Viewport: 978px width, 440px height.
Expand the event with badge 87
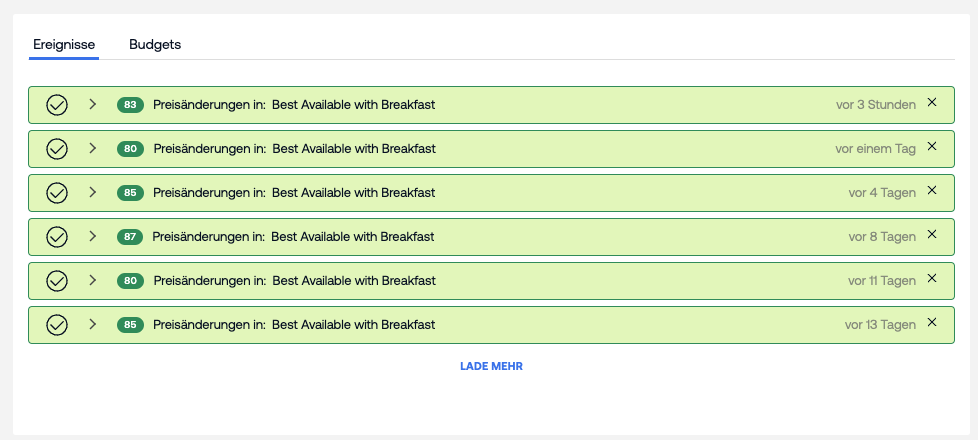92,236
